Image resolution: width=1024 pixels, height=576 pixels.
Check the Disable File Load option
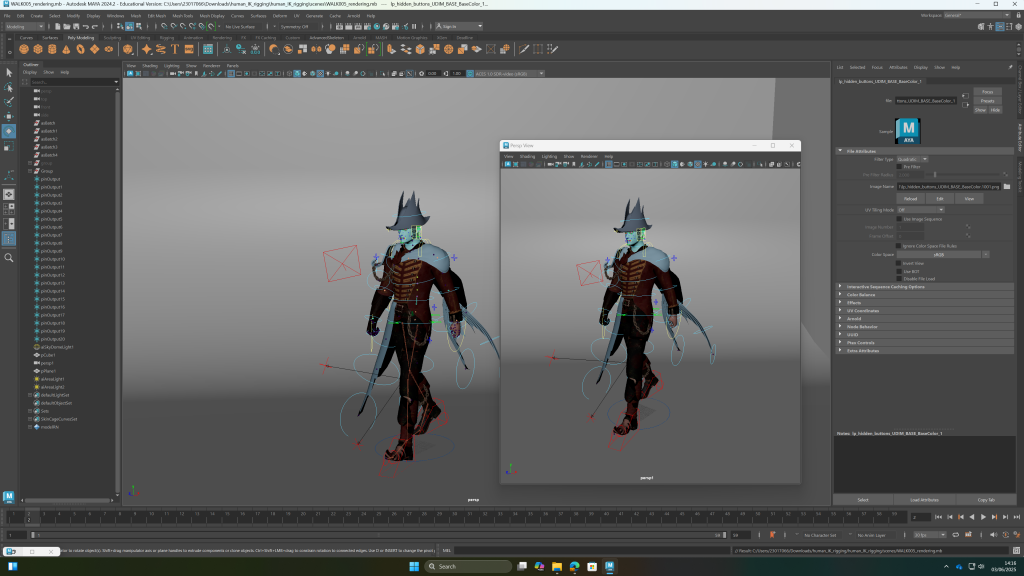[899, 278]
